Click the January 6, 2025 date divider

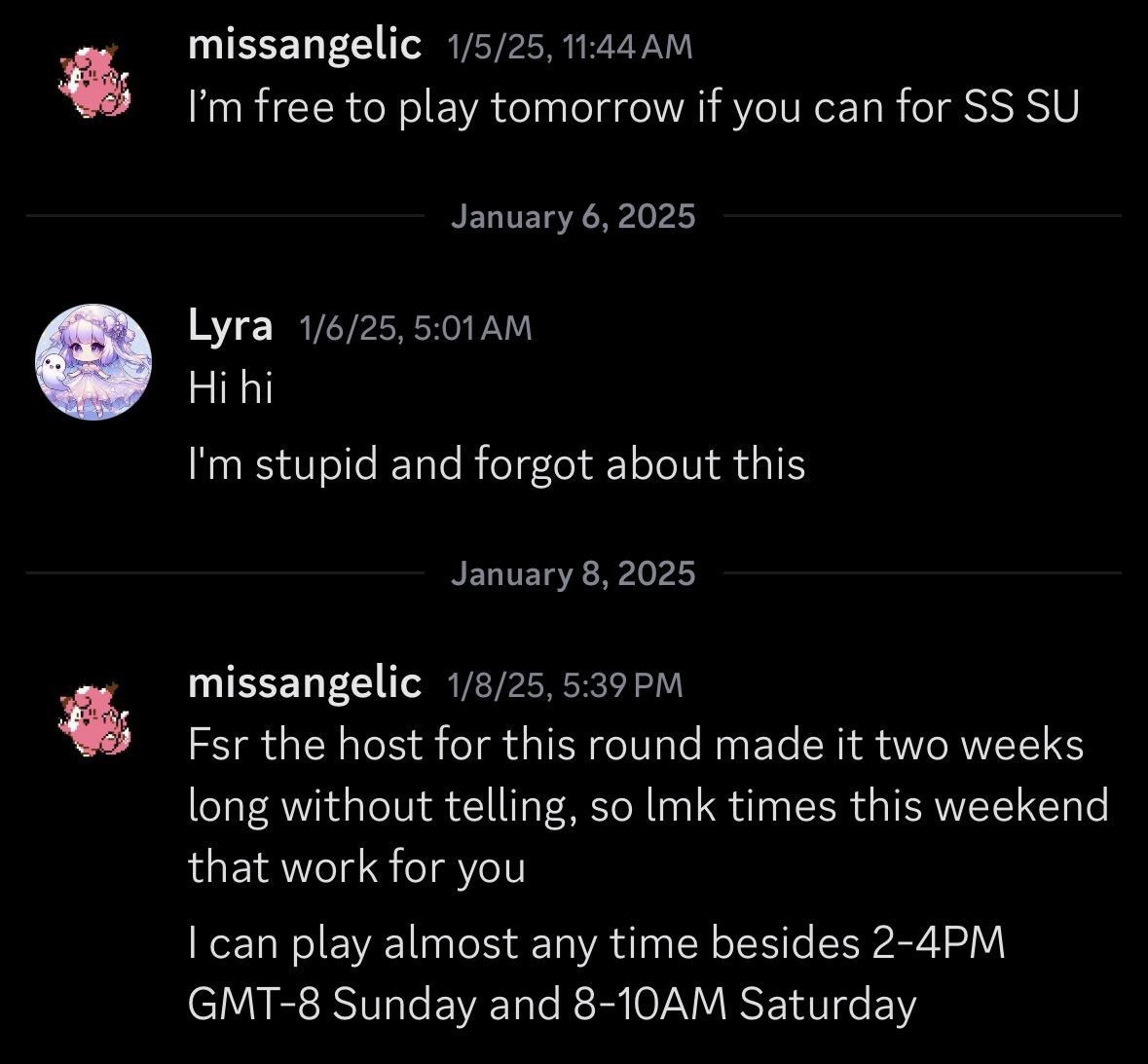573,216
